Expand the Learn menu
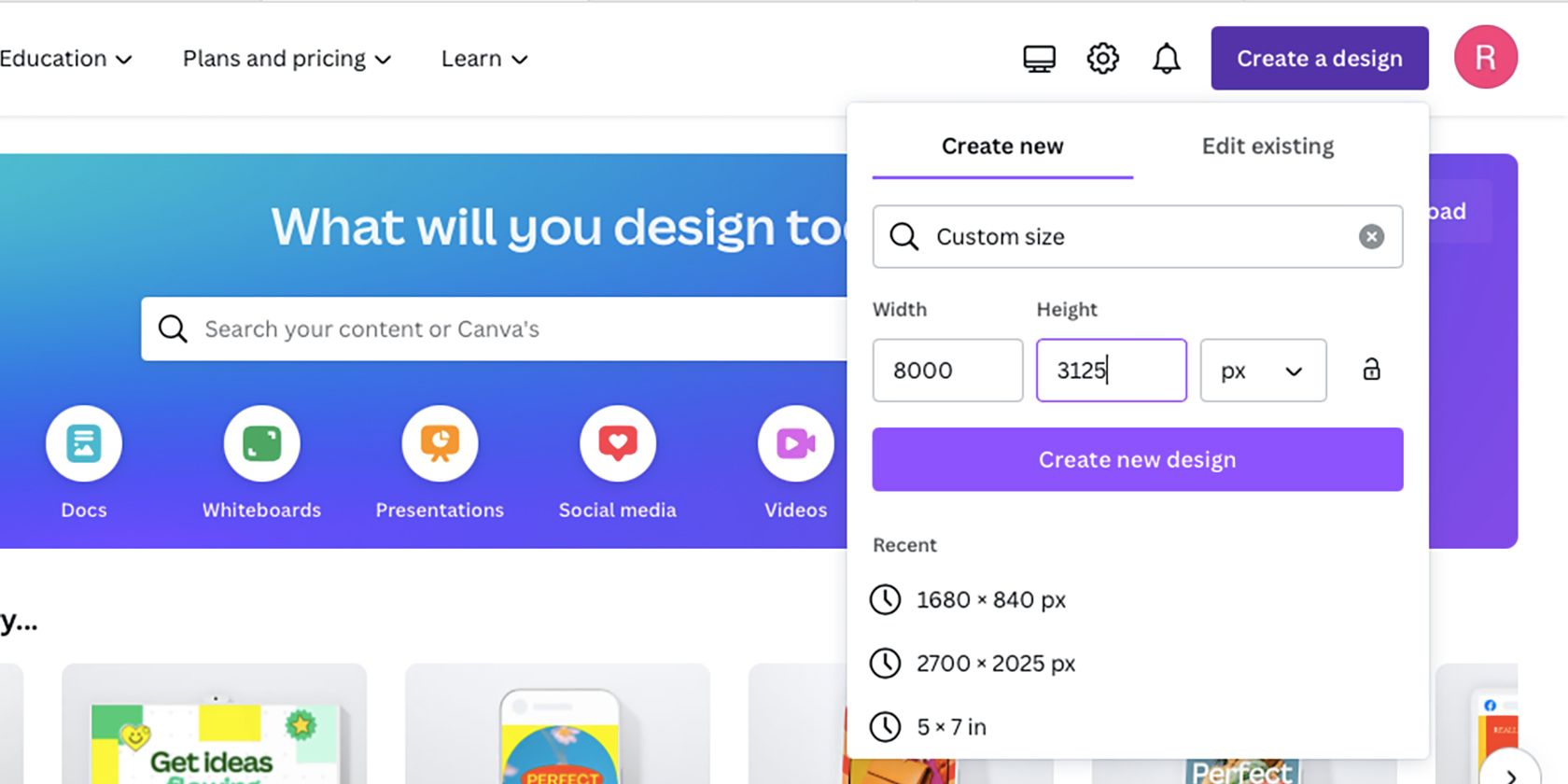1568x784 pixels. point(484,59)
